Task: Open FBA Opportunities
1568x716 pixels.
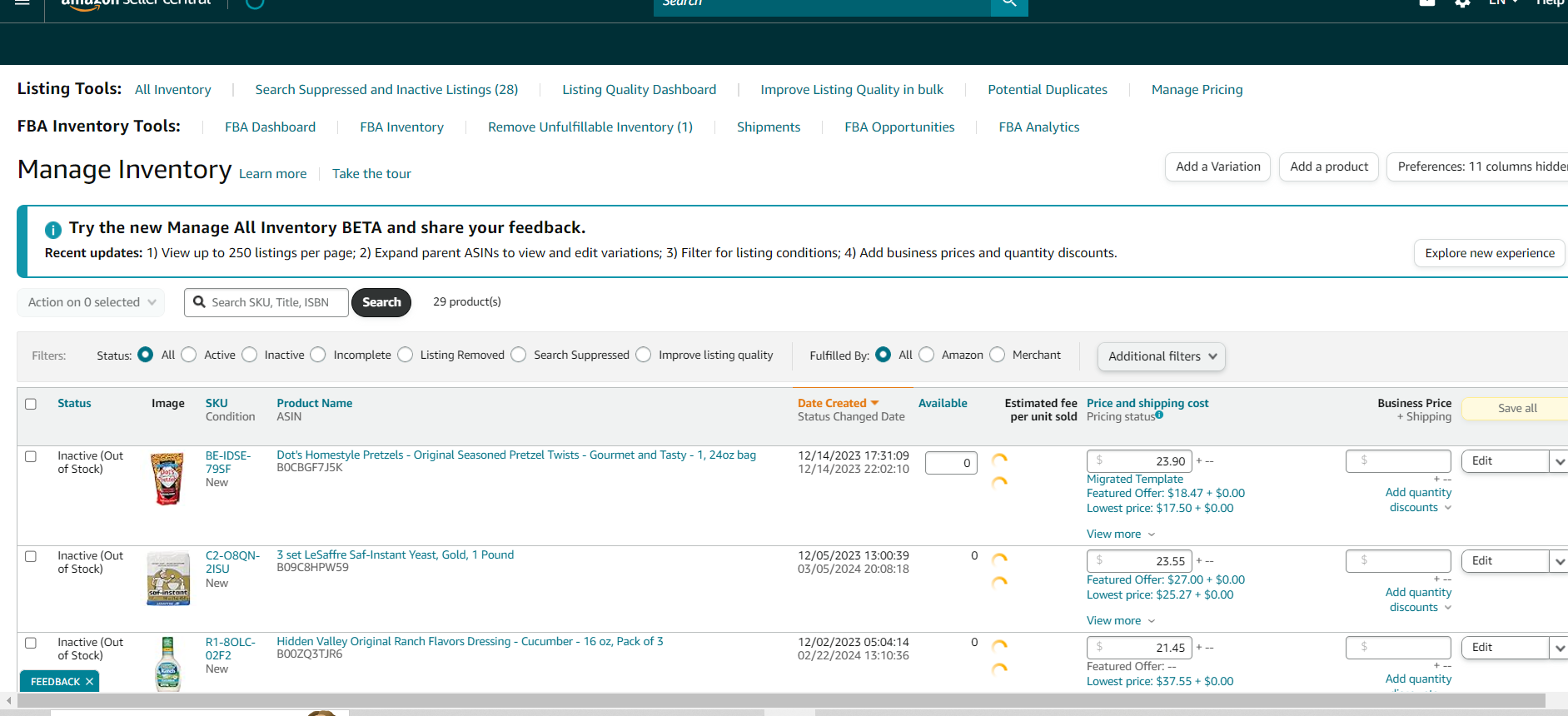Action: tap(899, 127)
